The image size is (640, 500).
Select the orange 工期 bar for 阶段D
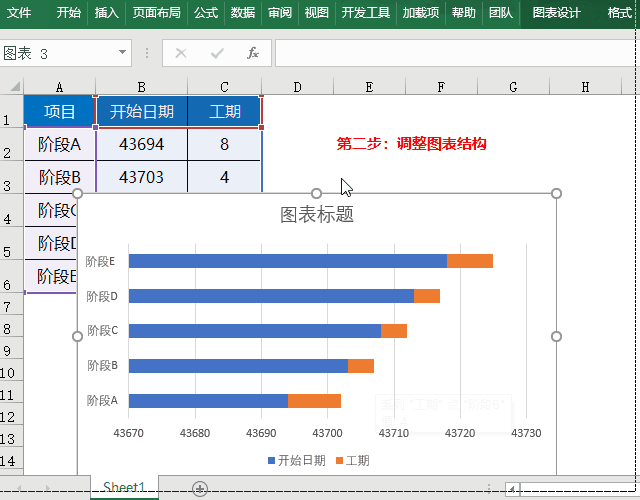[x=427, y=296]
